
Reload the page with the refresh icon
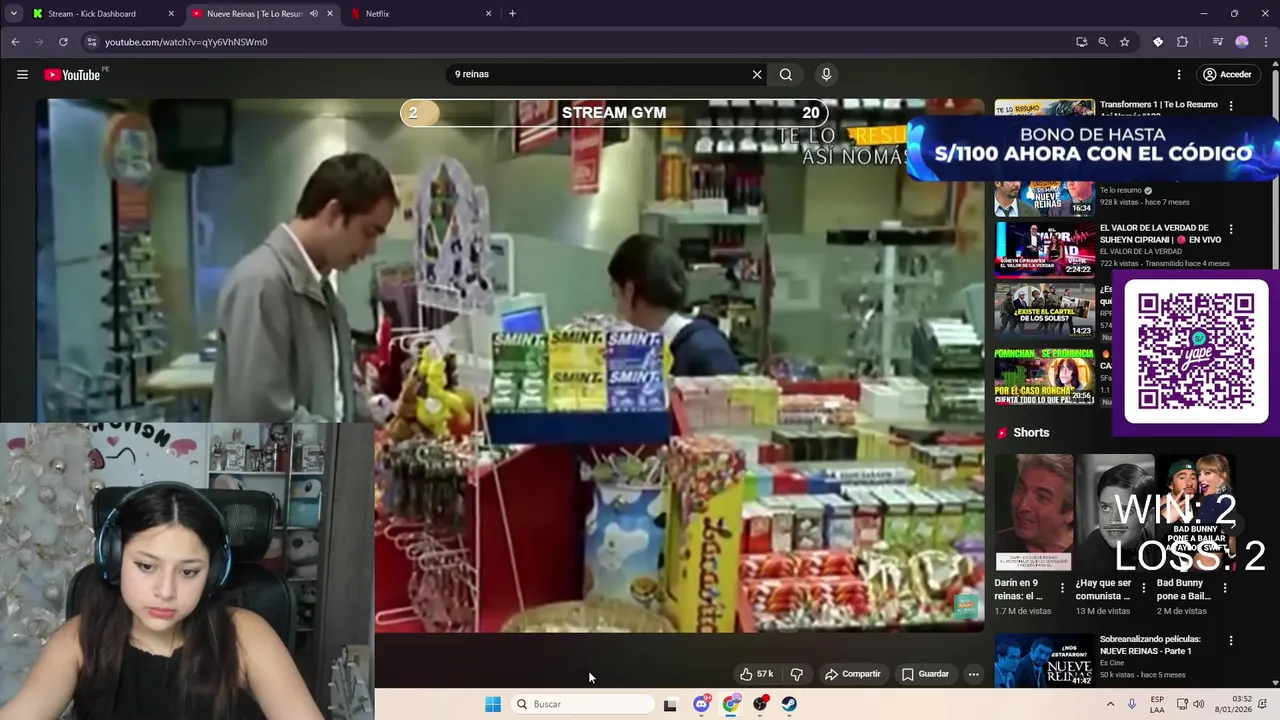point(63,42)
